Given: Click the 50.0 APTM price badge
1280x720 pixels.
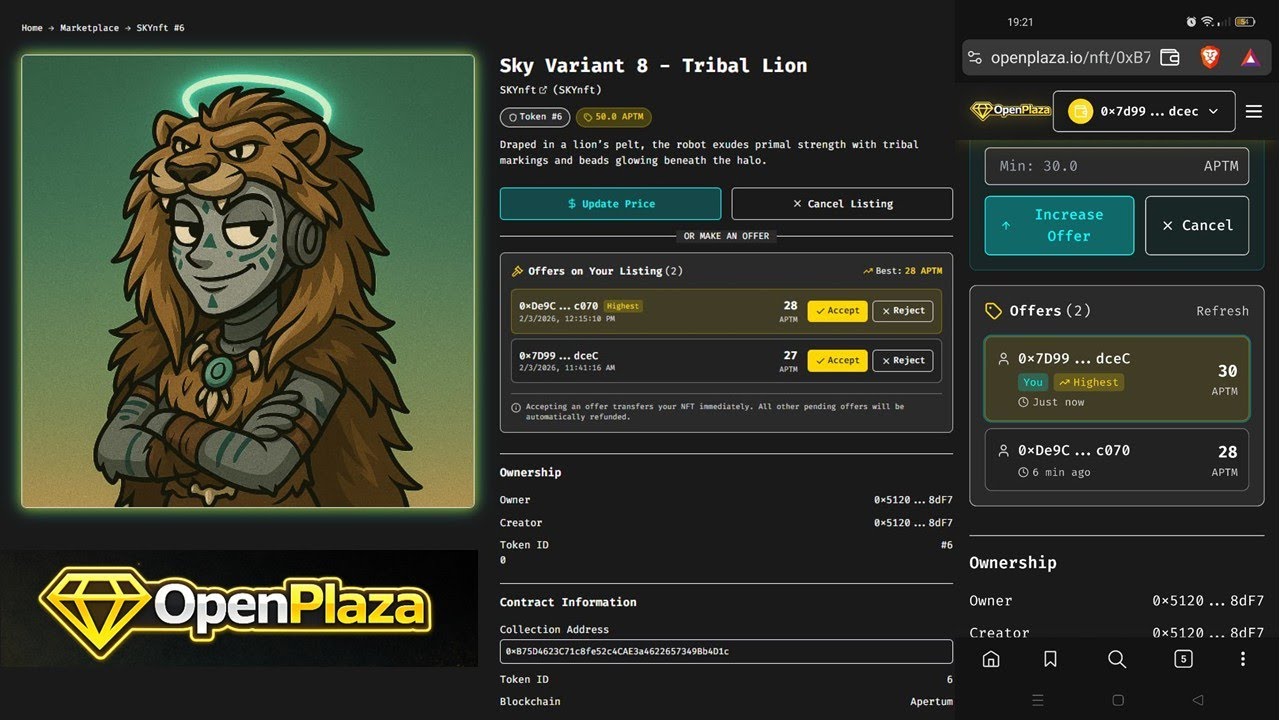Looking at the screenshot, I should coord(614,117).
